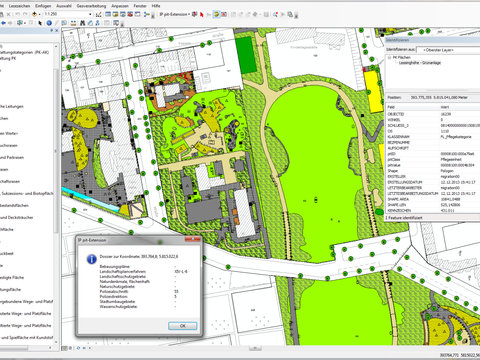Screen dimensions: 480x360
Task: Click the Select Features tool icon
Action: [x=20, y=23]
